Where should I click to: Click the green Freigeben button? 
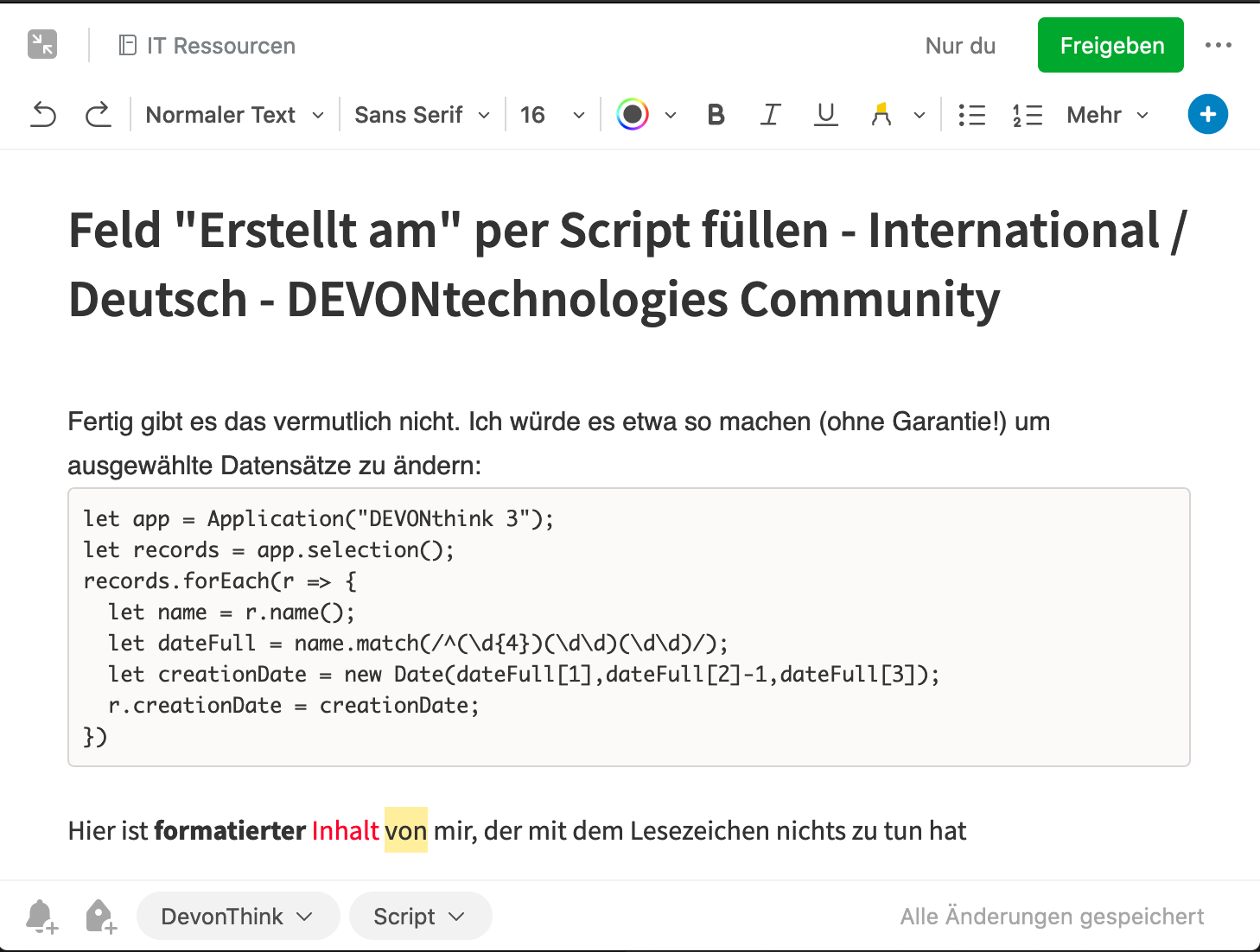(x=1111, y=45)
